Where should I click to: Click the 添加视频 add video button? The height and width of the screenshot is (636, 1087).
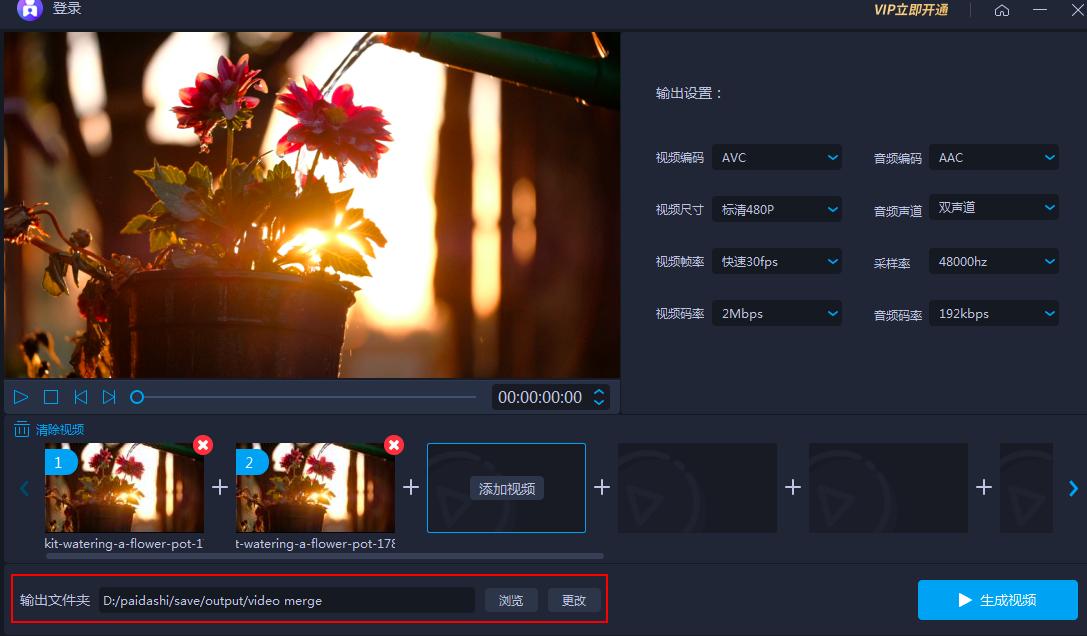coord(507,488)
